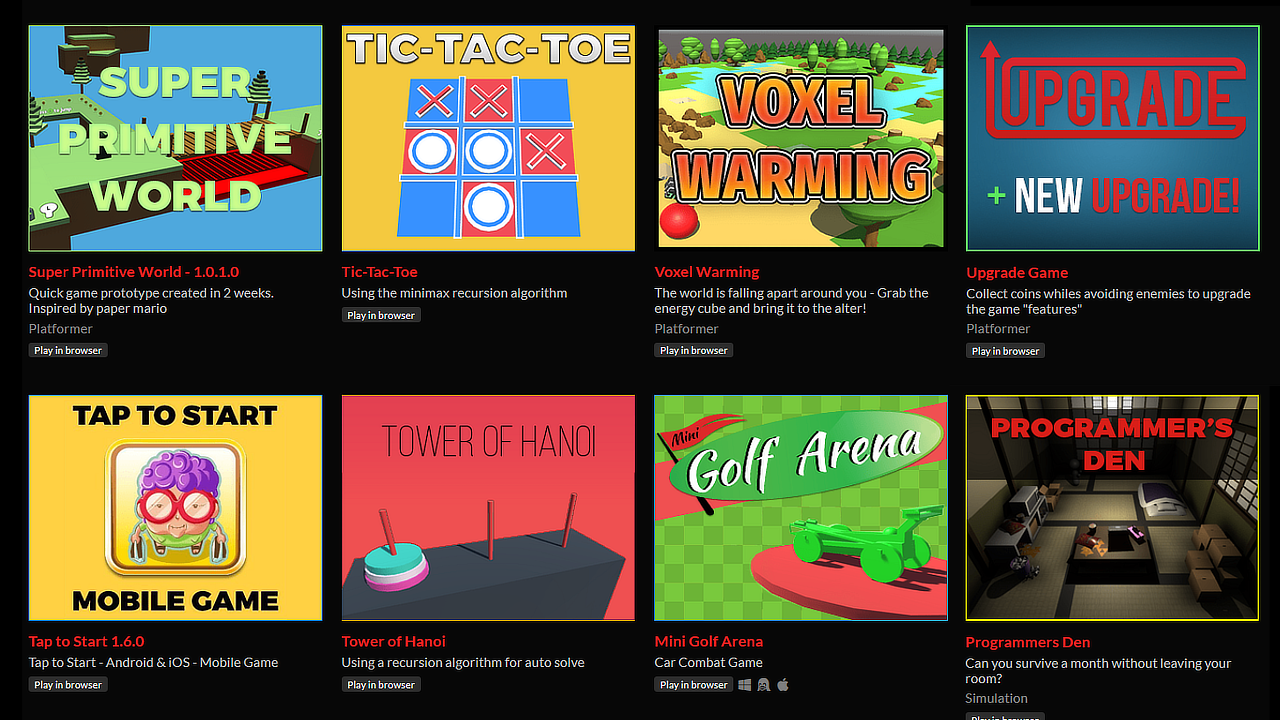This screenshot has width=1280, height=720.
Task: Open the Tap to Start mobile game thumbnail
Action: [176, 508]
